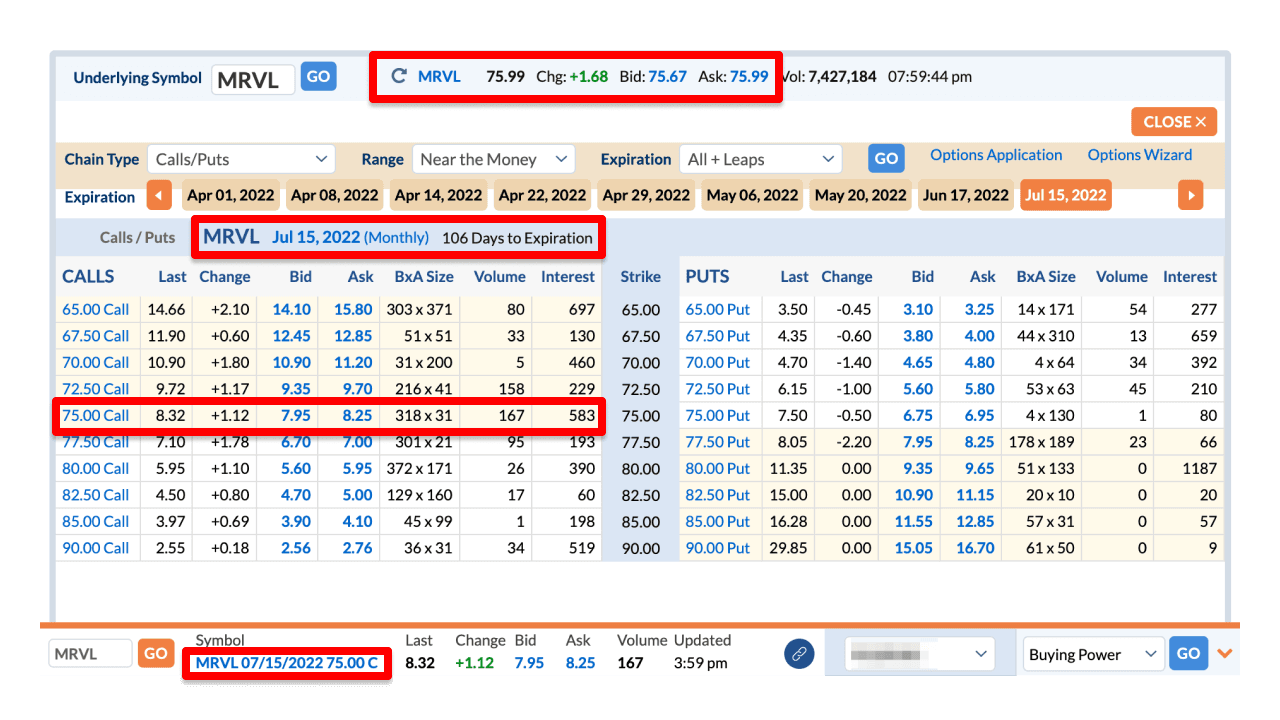The width and height of the screenshot is (1280, 720).
Task: Click GO beside the Underlying Symbol field
Action: click(318, 76)
